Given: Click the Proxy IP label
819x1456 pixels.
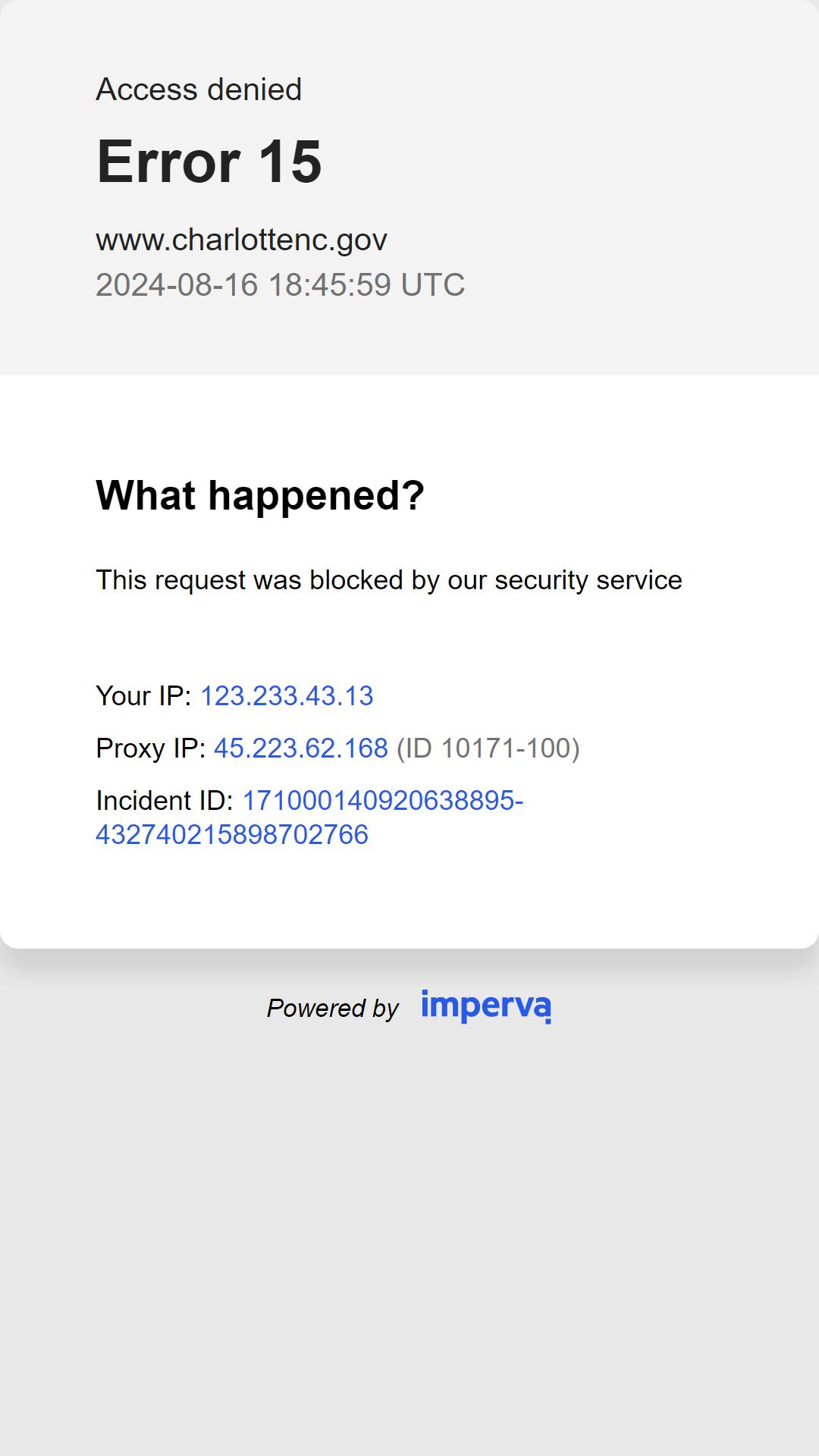Looking at the screenshot, I should coord(150,748).
